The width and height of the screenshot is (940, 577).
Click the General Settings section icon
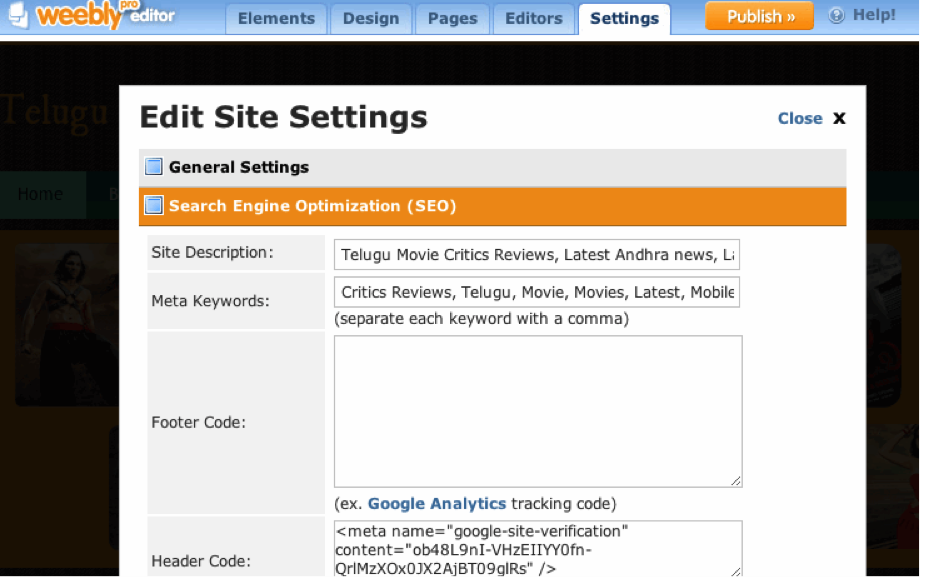tap(153, 166)
